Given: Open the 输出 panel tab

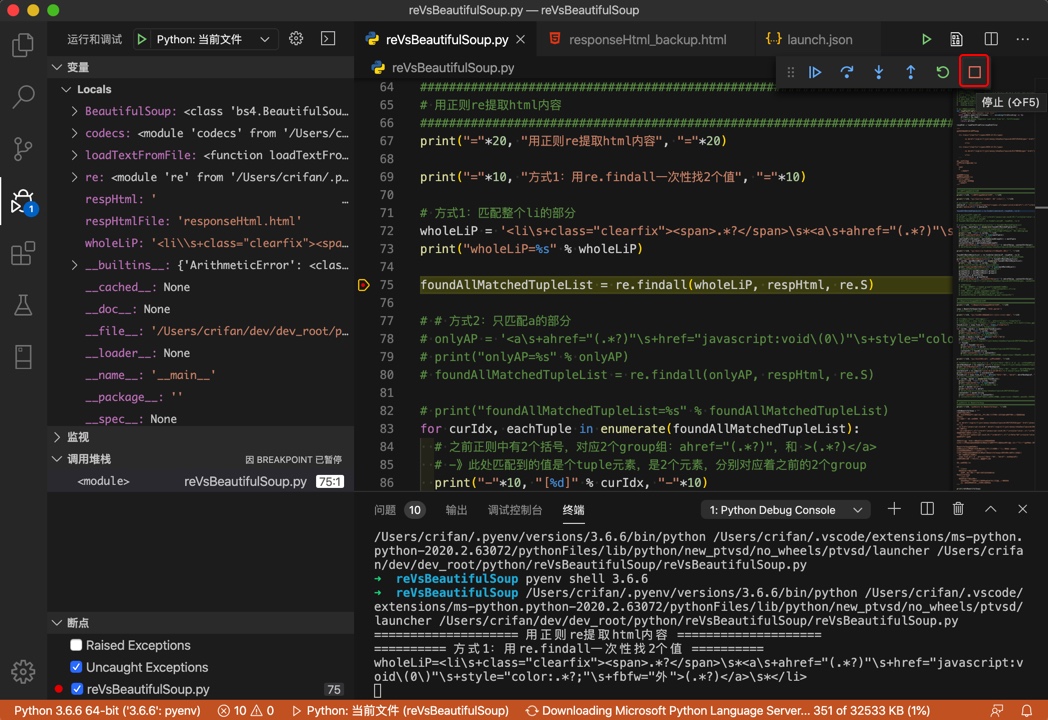Looking at the screenshot, I should pyautogui.click(x=456, y=510).
